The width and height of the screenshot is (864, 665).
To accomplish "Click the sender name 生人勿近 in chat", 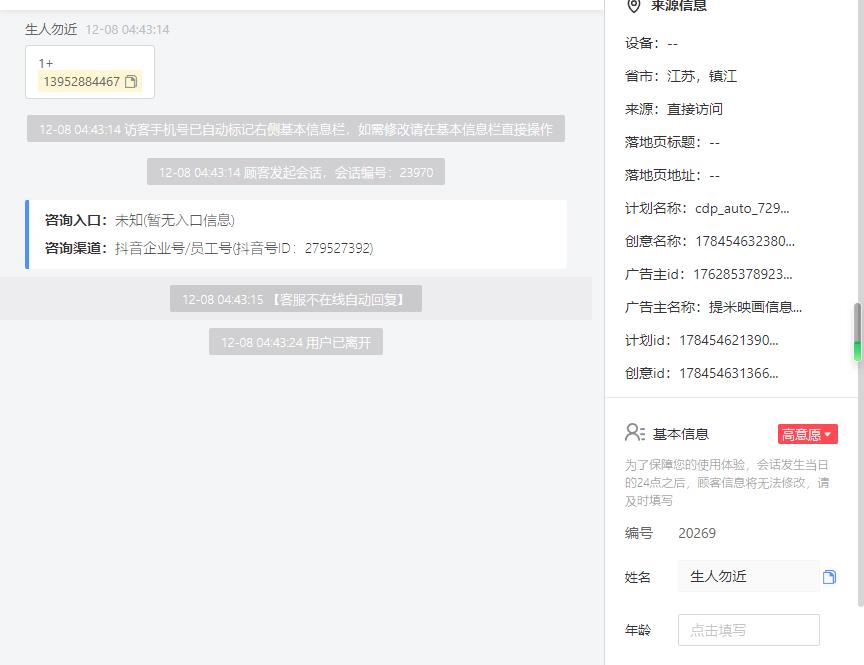I will click(x=51, y=29).
